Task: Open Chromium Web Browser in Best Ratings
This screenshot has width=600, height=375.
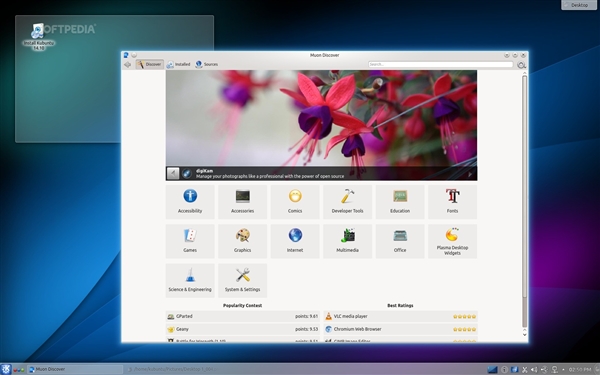Action: (x=401, y=329)
